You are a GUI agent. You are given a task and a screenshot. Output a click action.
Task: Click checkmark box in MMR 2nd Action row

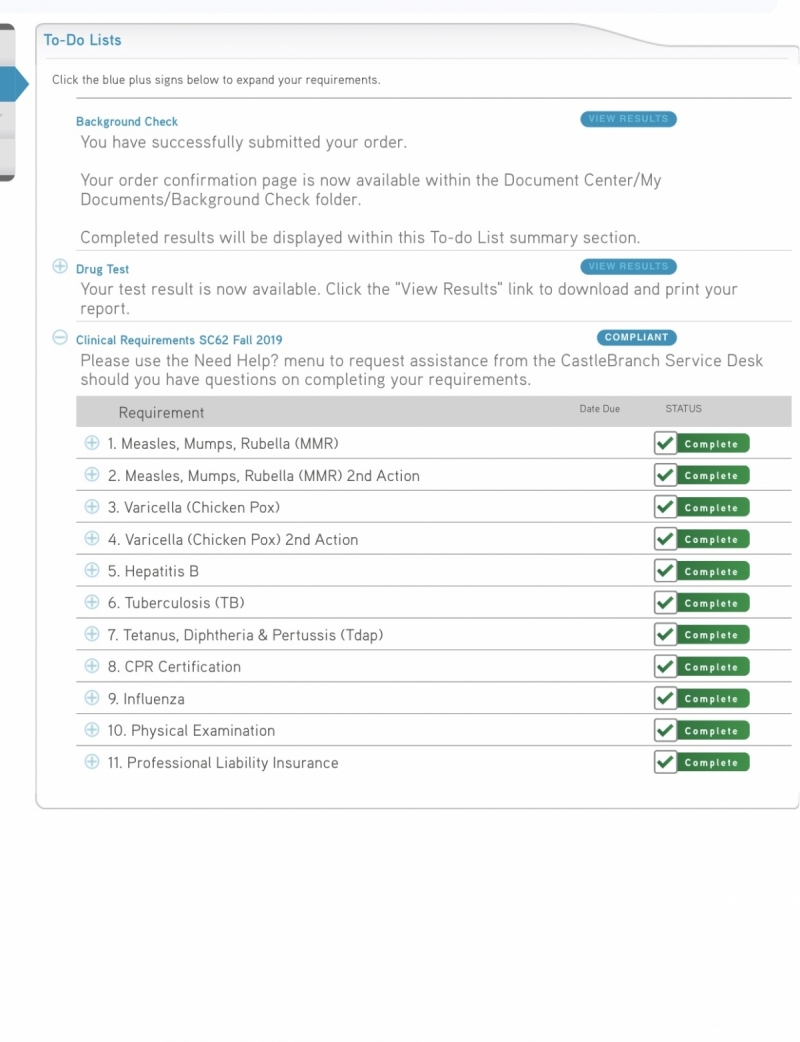tap(665, 475)
